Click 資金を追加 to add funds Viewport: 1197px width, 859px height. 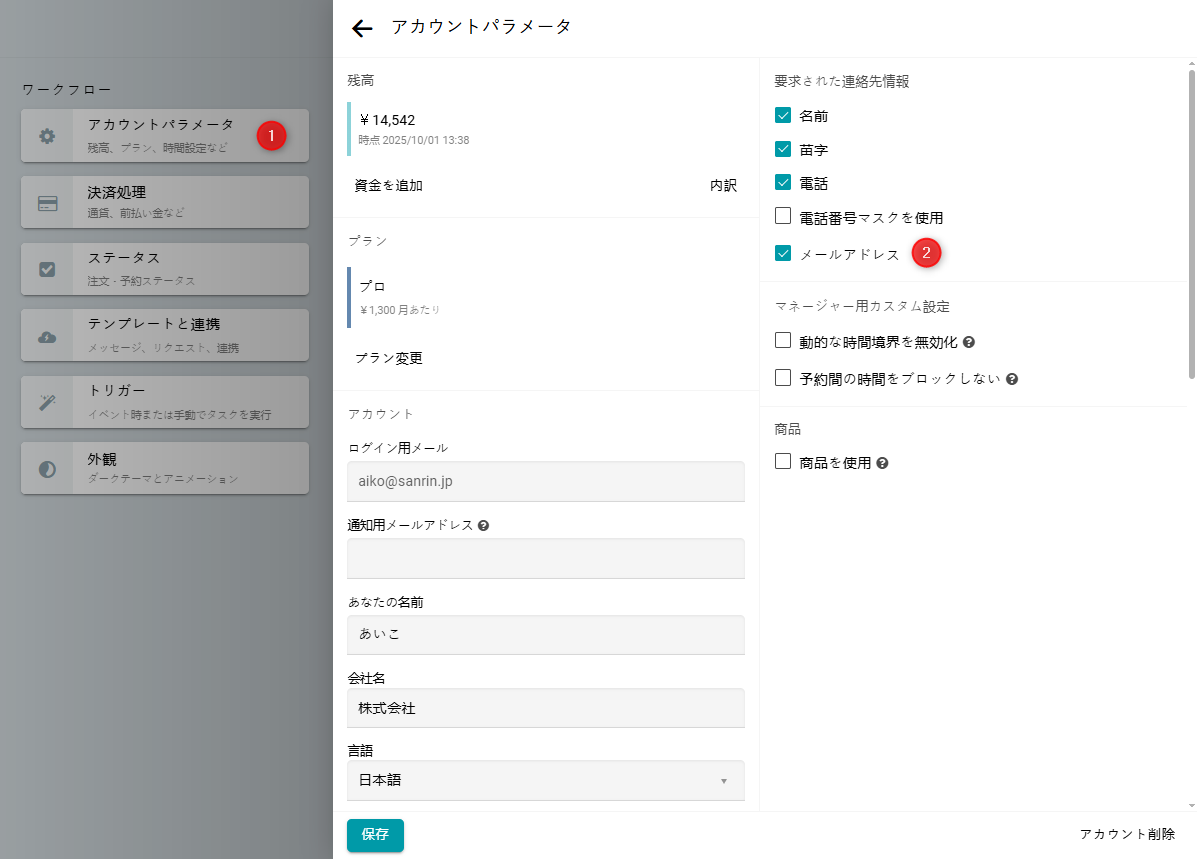(x=389, y=186)
